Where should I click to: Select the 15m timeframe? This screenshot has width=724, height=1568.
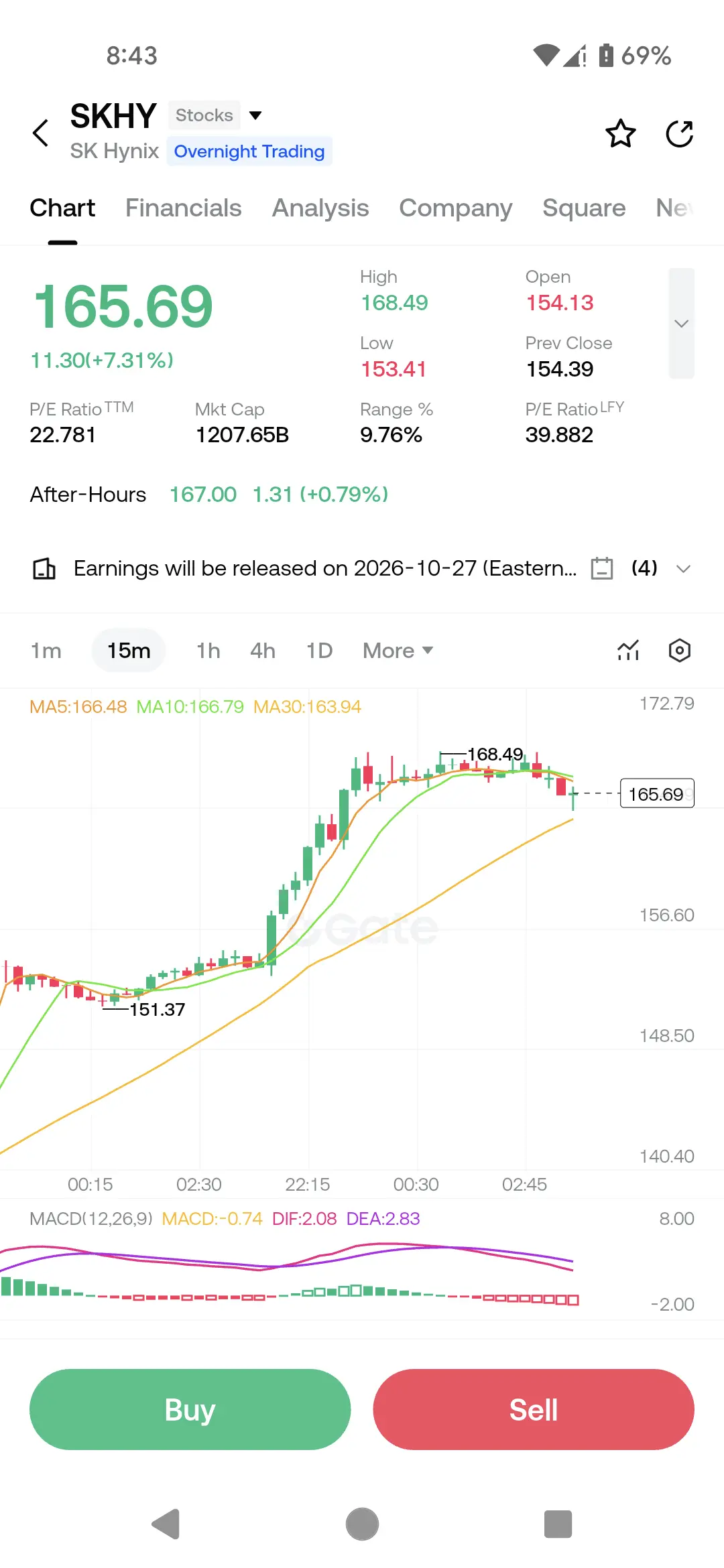click(129, 651)
